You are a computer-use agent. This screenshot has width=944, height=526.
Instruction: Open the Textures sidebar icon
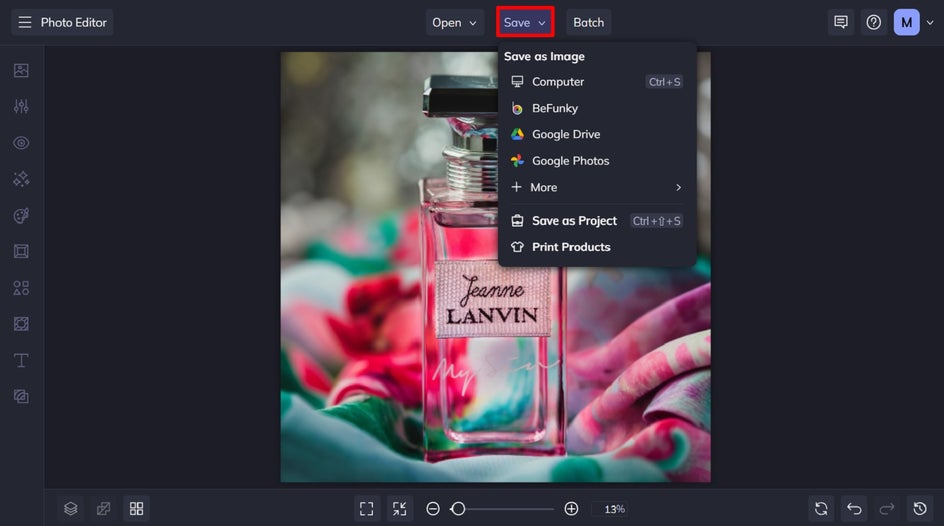(21, 396)
